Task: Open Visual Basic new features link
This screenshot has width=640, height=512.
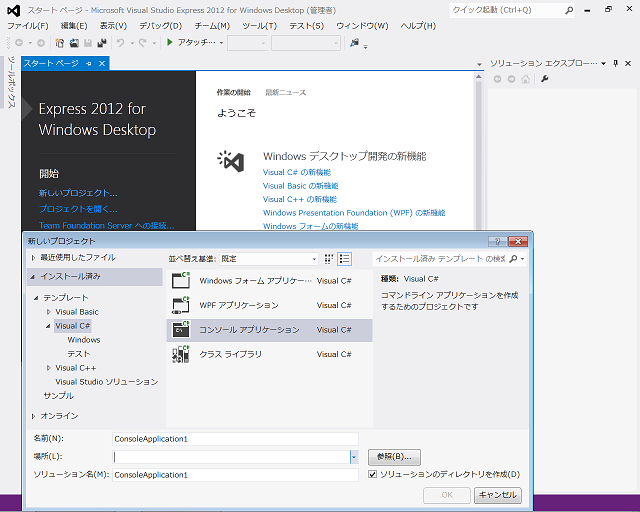Action: [x=300, y=186]
